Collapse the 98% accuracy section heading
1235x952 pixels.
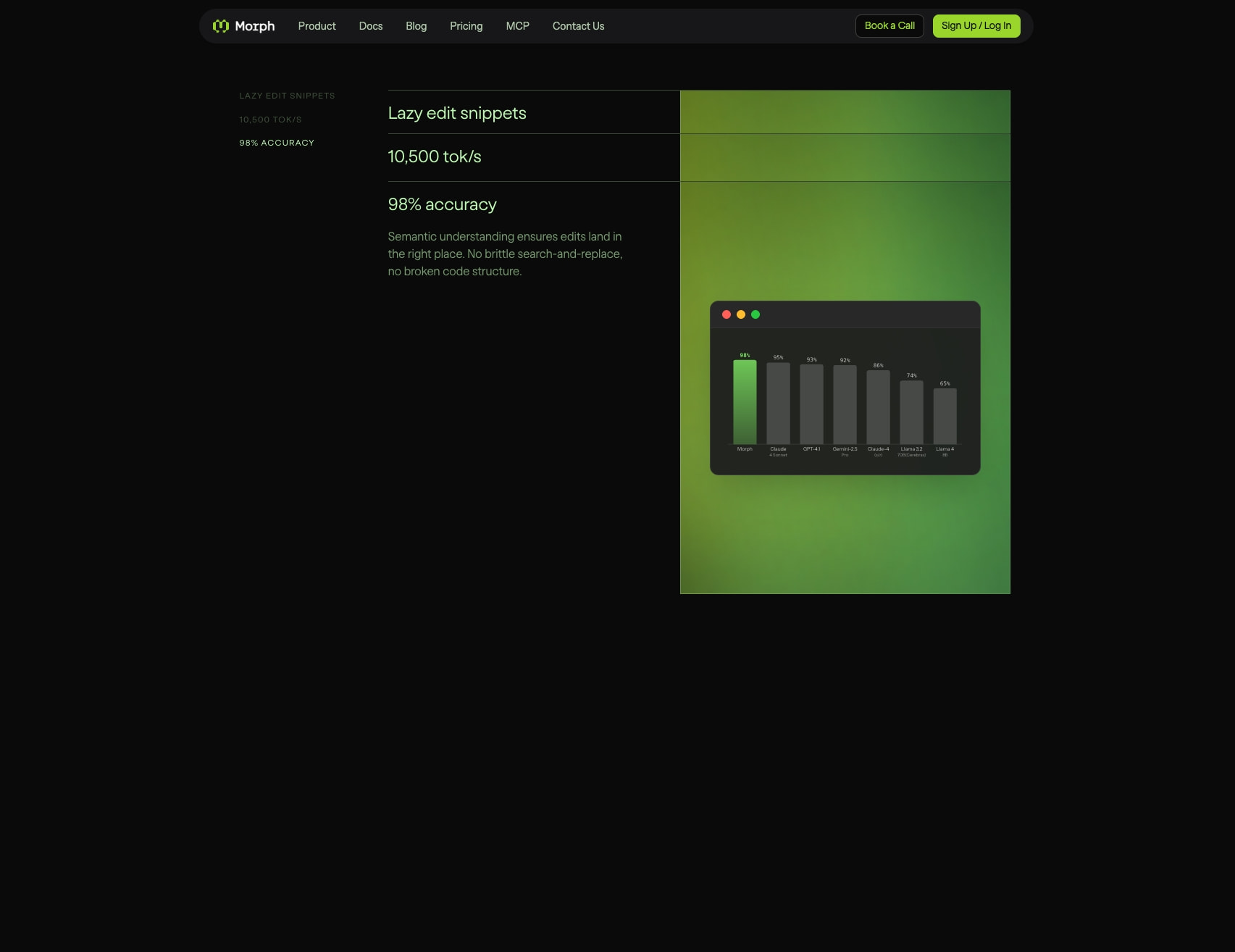coord(442,204)
